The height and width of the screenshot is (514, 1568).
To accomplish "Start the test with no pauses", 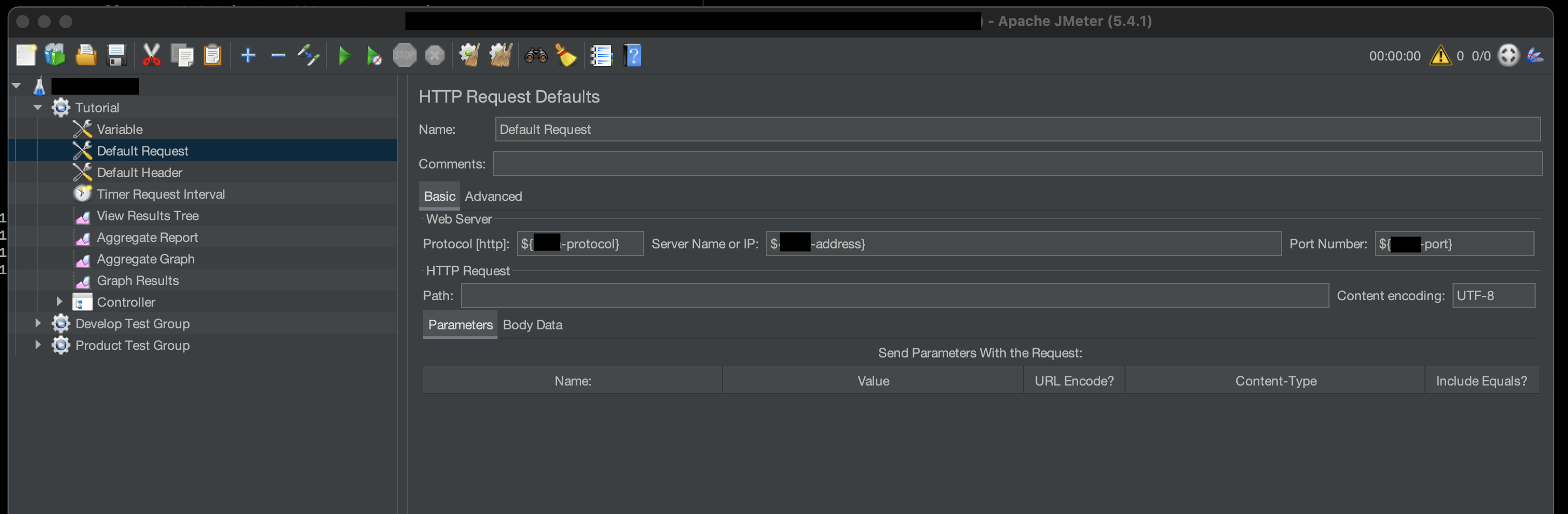I will pyautogui.click(x=374, y=56).
